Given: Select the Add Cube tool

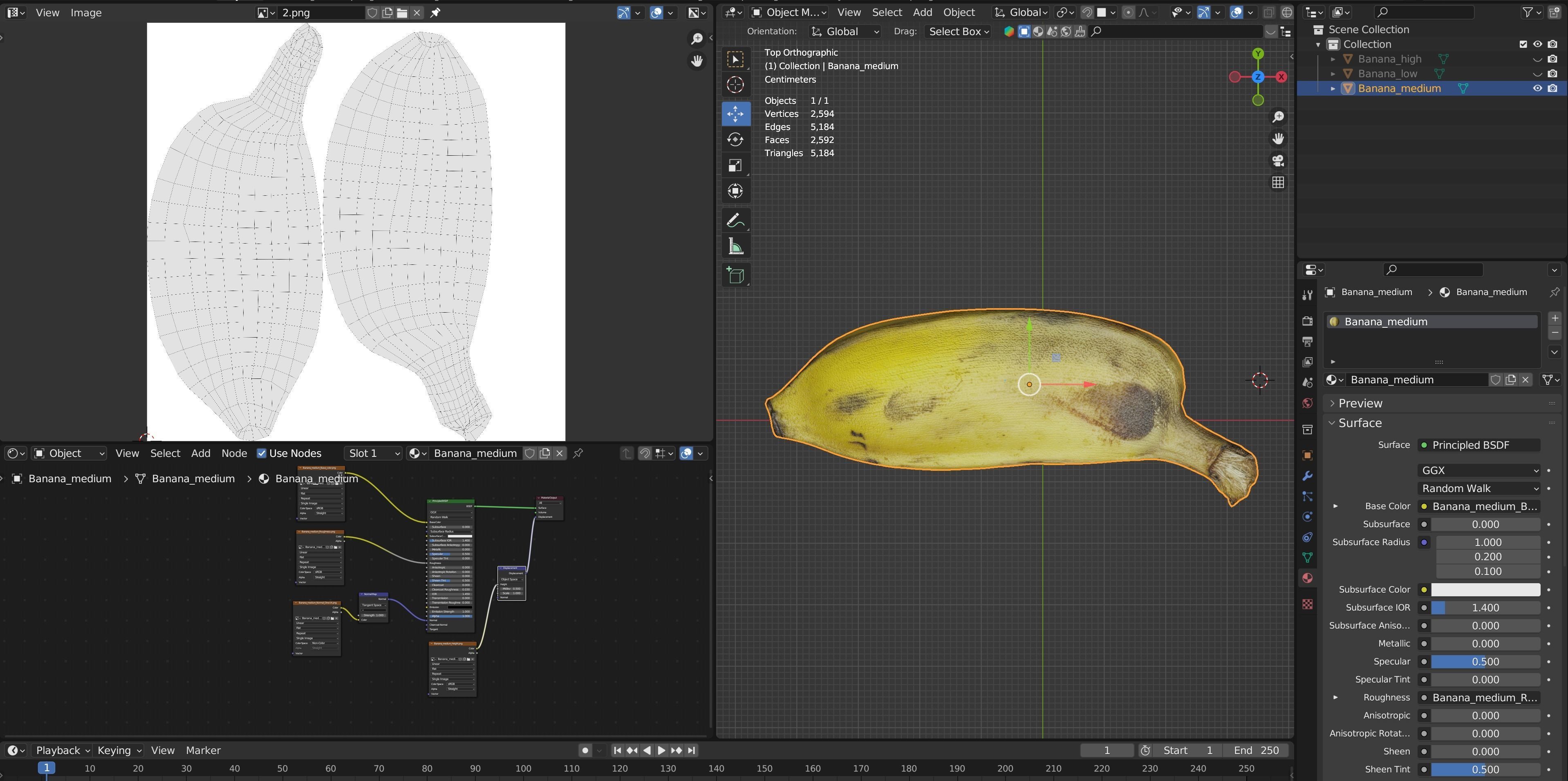Looking at the screenshot, I should [735, 275].
